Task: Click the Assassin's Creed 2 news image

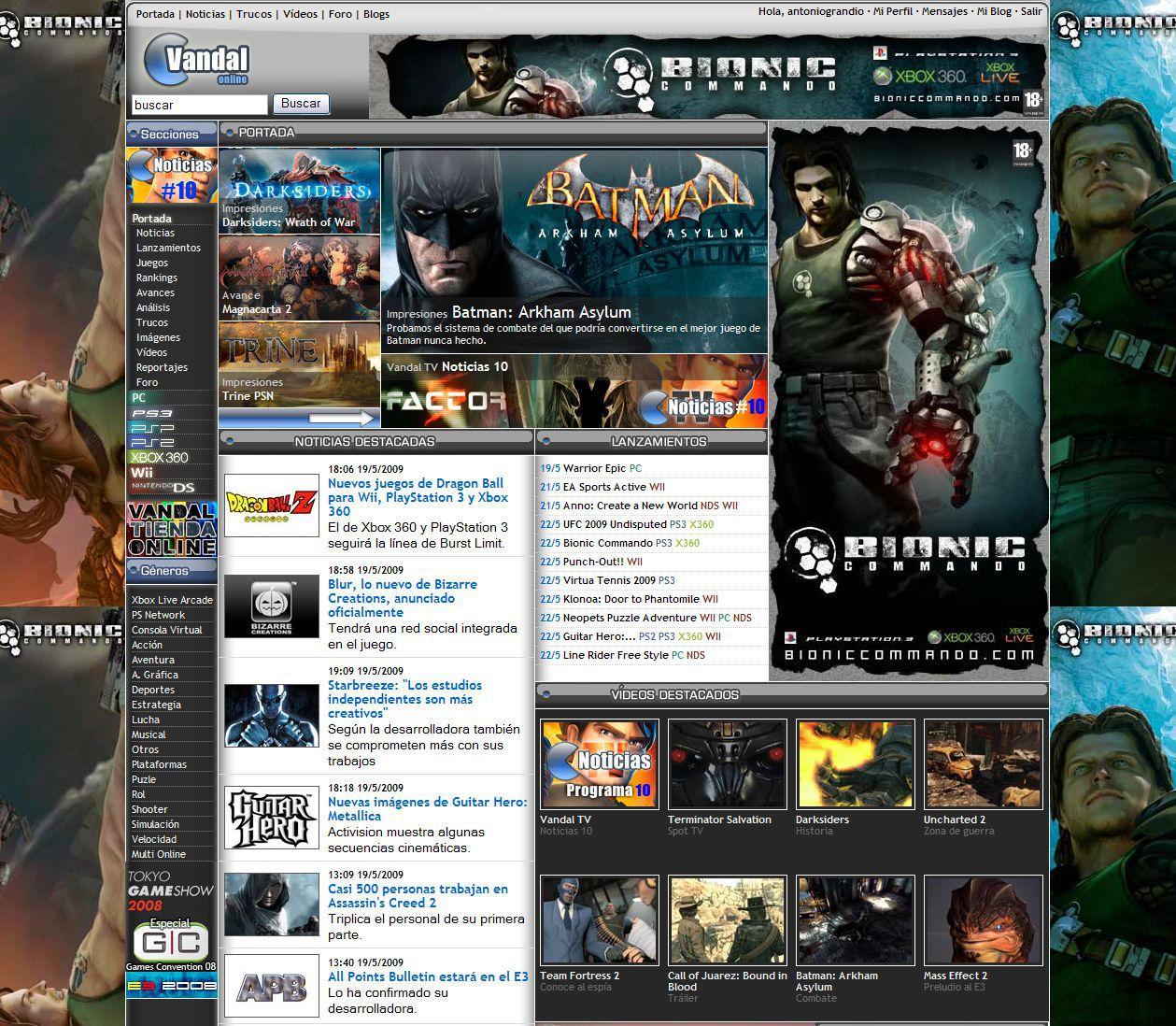Action: pyautogui.click(x=272, y=905)
